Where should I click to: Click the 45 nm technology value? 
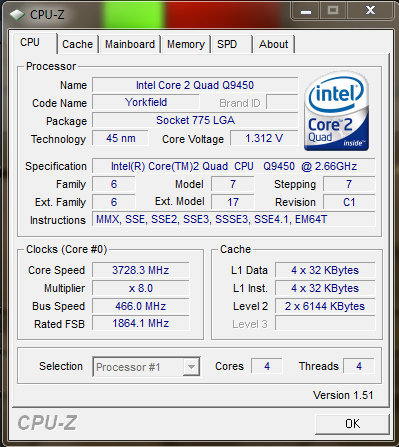120,138
